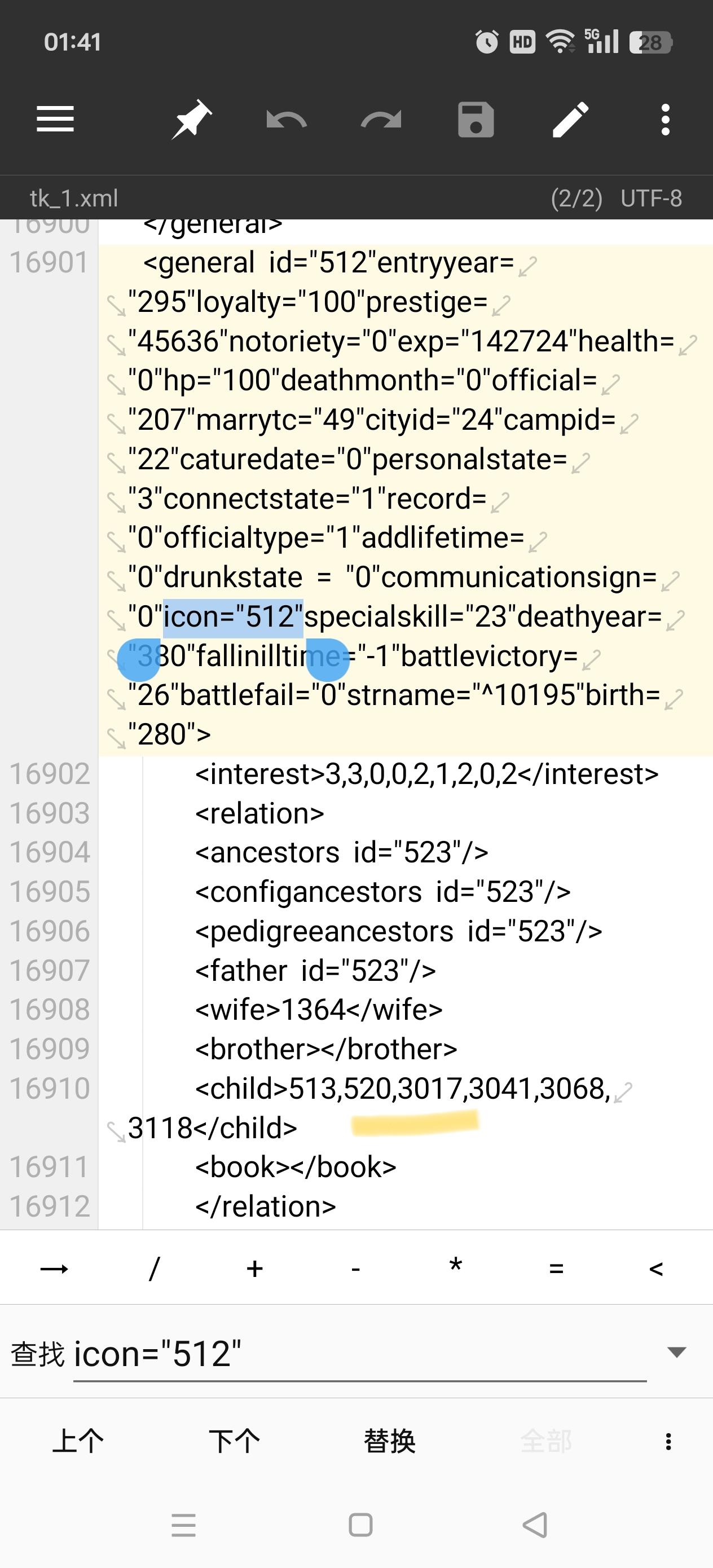Insert equals sign from symbol bar
The image size is (713, 1568).
tap(556, 1269)
